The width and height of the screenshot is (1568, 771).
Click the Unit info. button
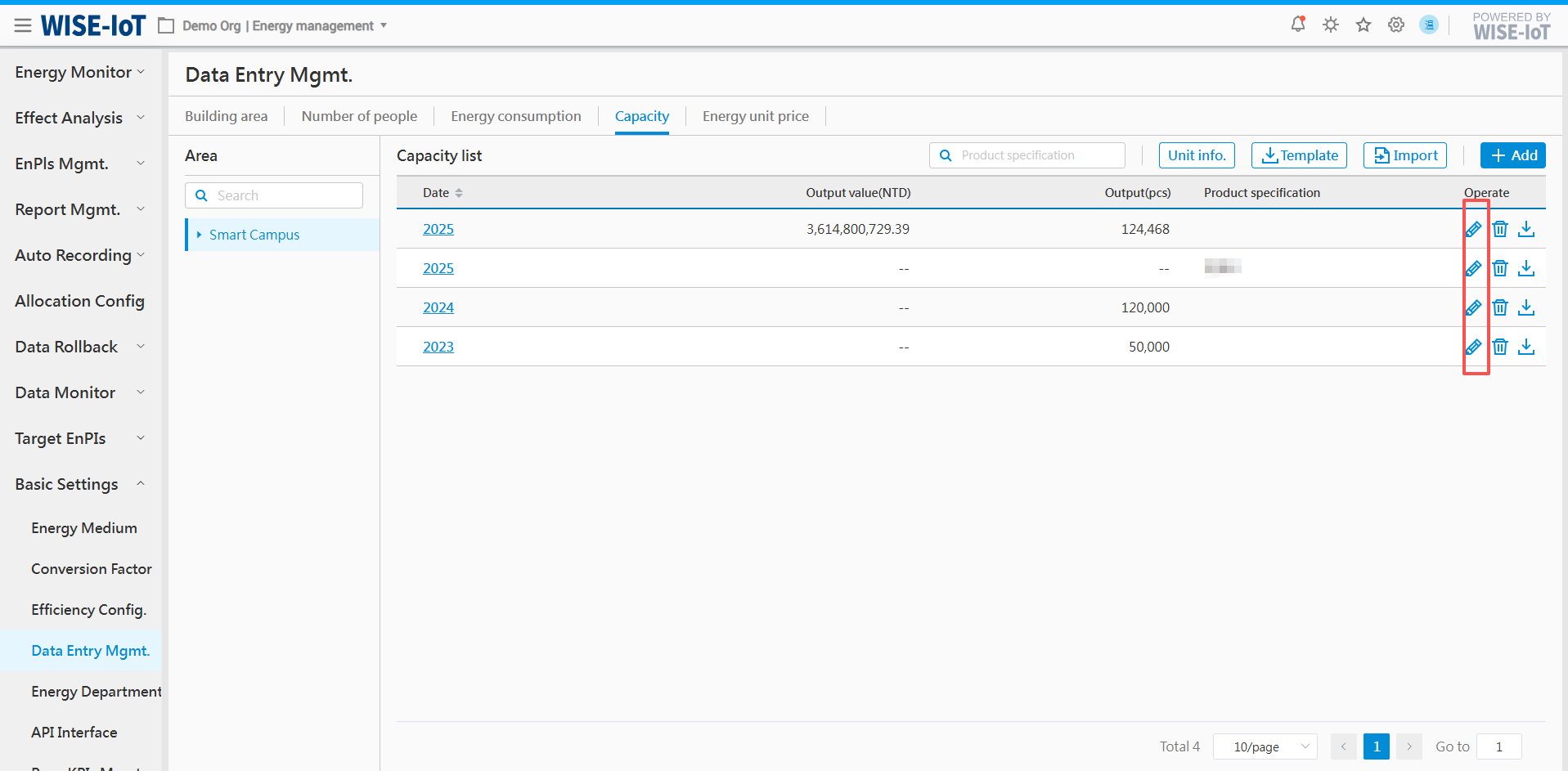tap(1196, 155)
